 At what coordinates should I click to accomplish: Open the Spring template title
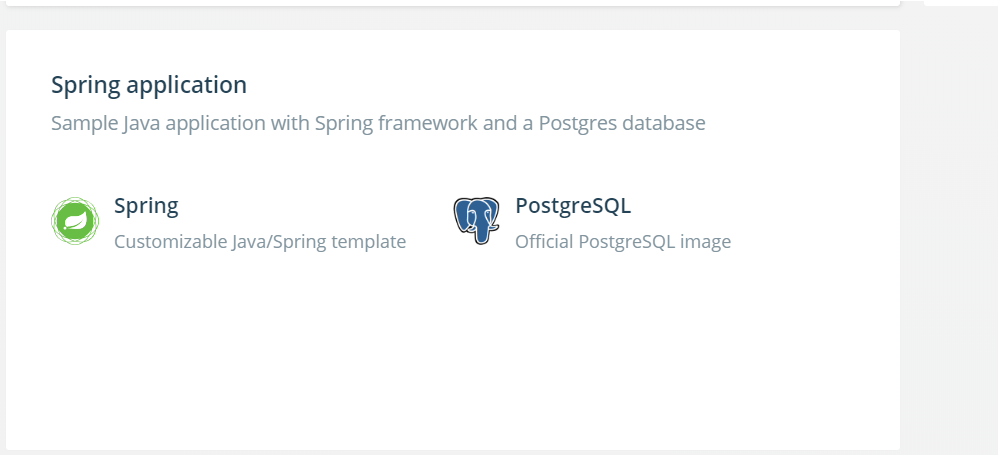coord(146,206)
